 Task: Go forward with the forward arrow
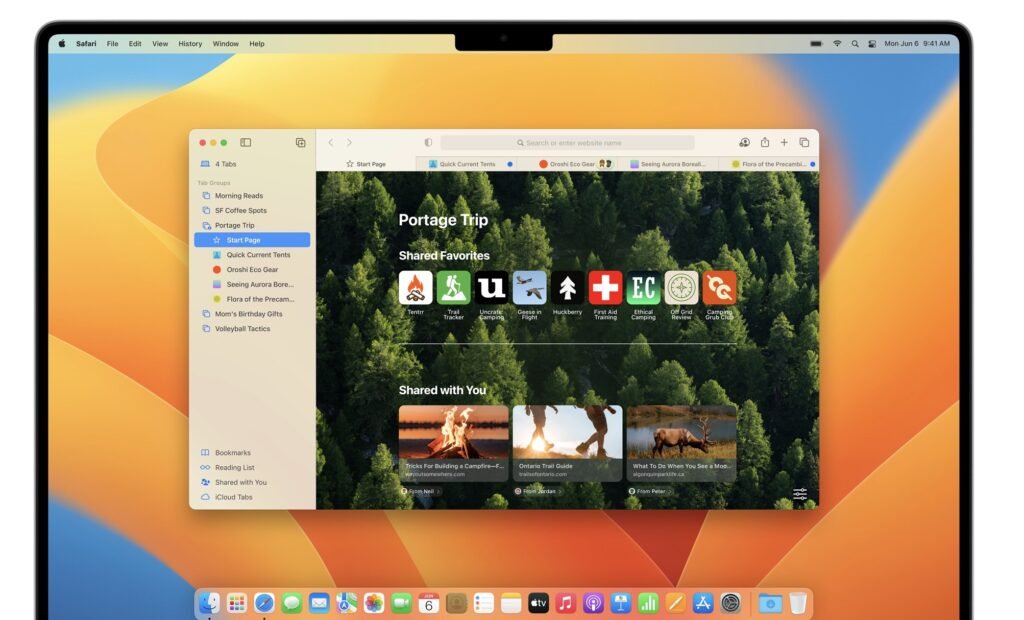point(349,142)
